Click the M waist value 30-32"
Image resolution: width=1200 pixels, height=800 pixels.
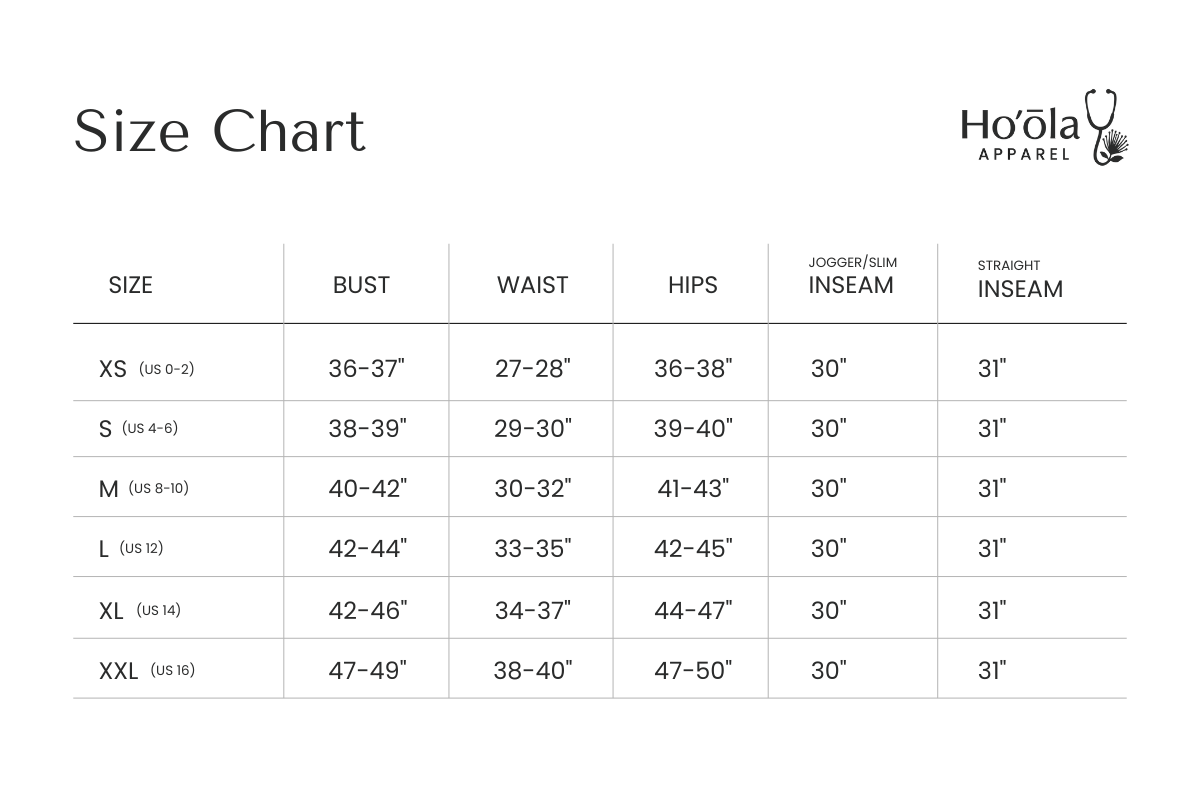pyautogui.click(x=533, y=489)
